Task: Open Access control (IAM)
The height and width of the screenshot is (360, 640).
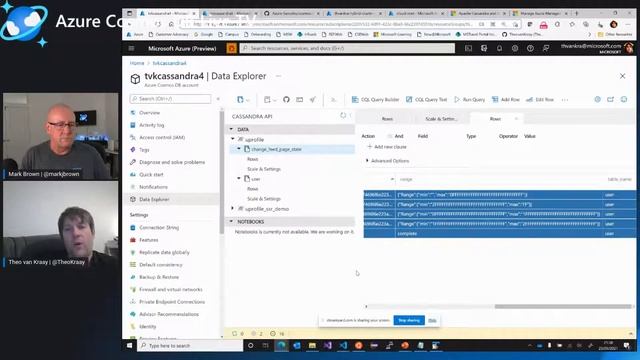Action: coord(162,138)
